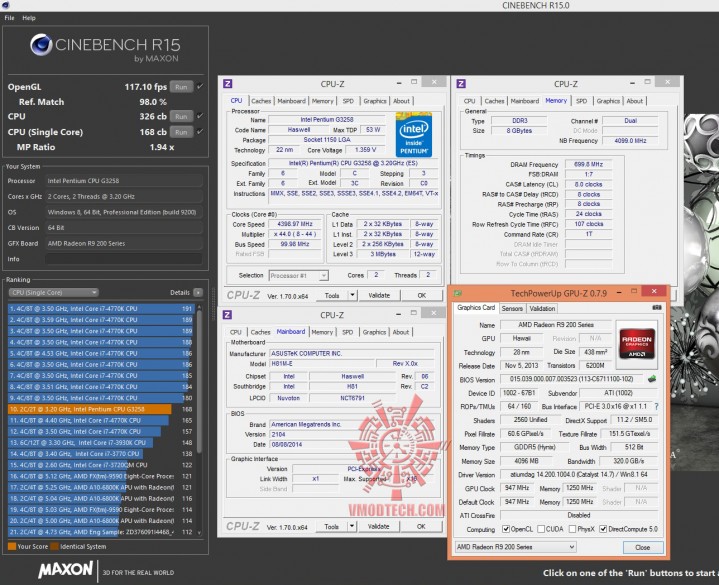Viewport: 719px width, 585px height.
Task: Click the GPU-Z screenshot camera icon
Action: coord(657,308)
